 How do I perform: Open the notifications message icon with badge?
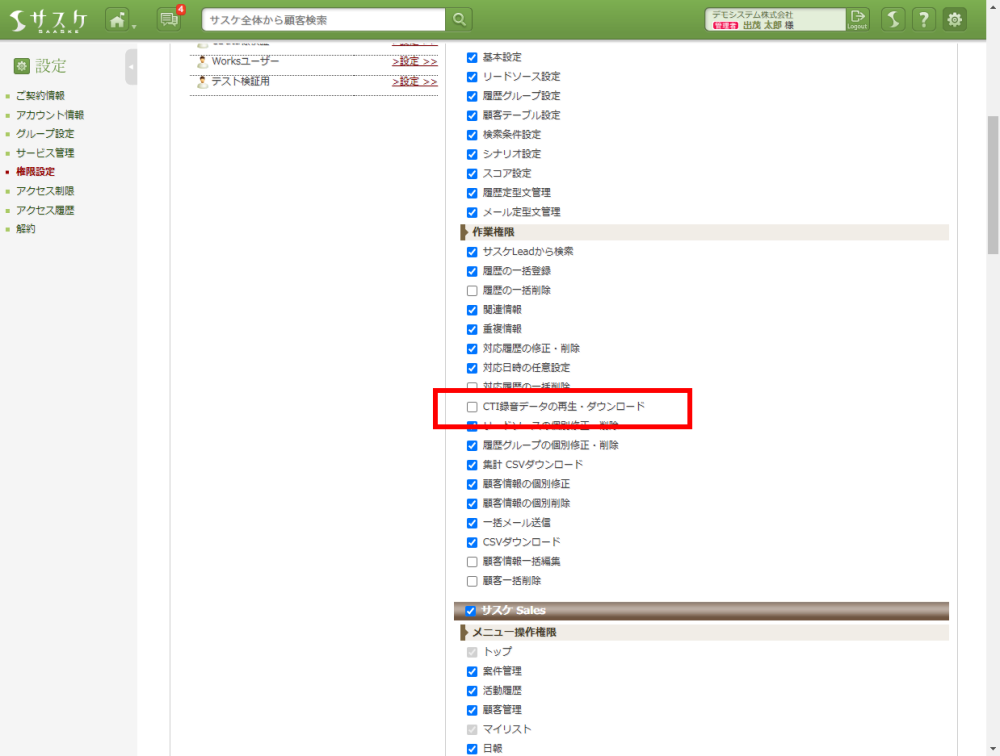pyautogui.click(x=169, y=20)
